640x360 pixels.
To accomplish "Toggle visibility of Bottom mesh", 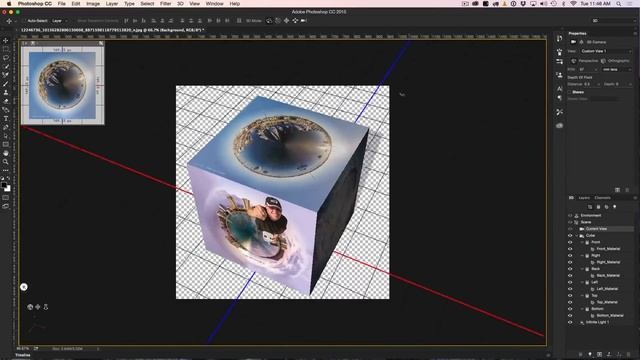I will (x=570, y=309).
